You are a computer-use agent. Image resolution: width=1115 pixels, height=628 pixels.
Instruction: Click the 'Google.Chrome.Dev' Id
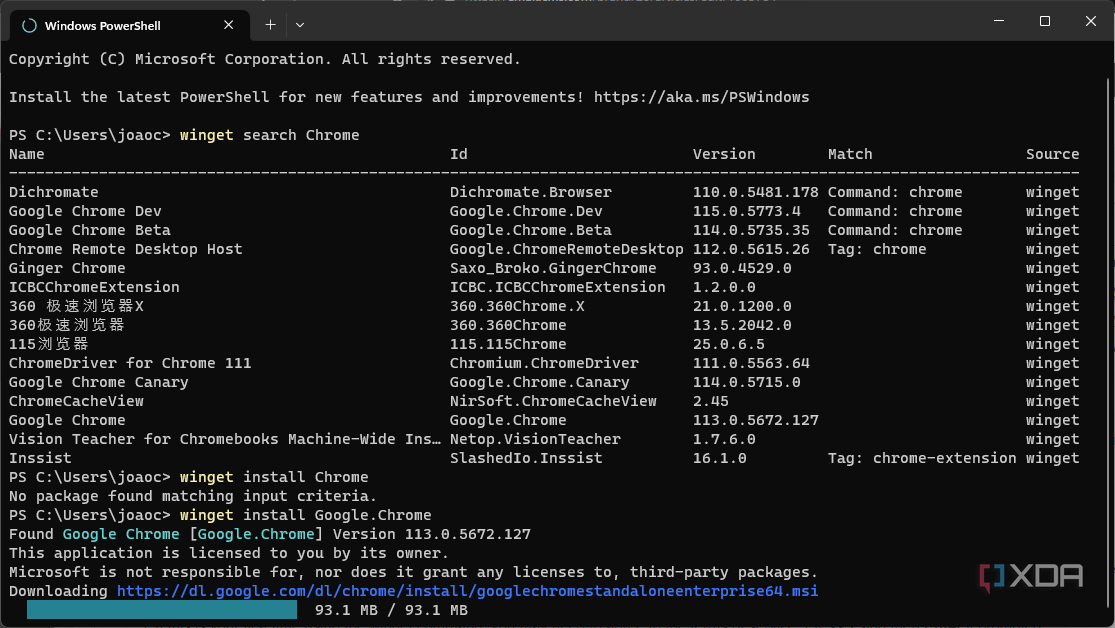(526, 211)
